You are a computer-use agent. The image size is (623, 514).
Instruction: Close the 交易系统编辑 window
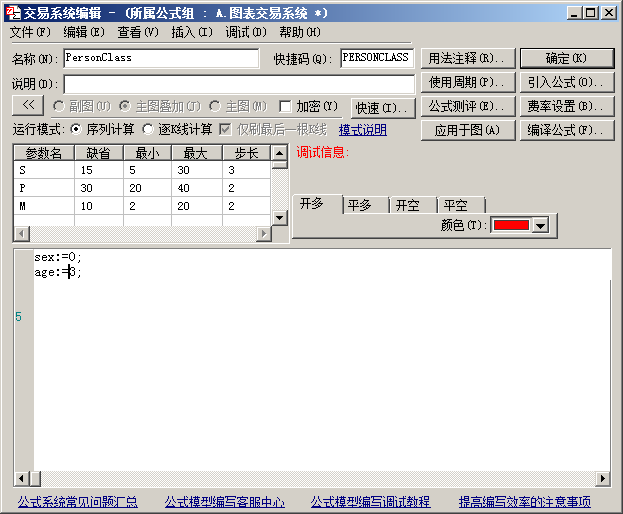point(609,13)
